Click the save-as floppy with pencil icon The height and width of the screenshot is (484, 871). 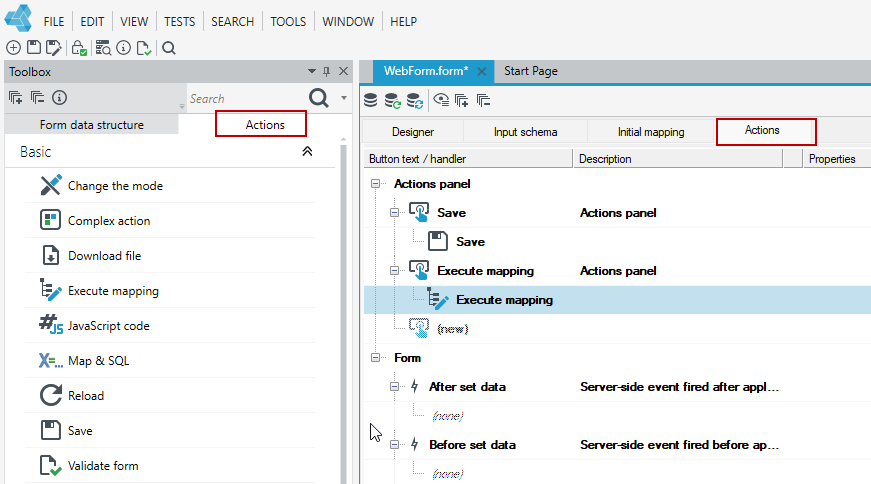(x=53, y=48)
